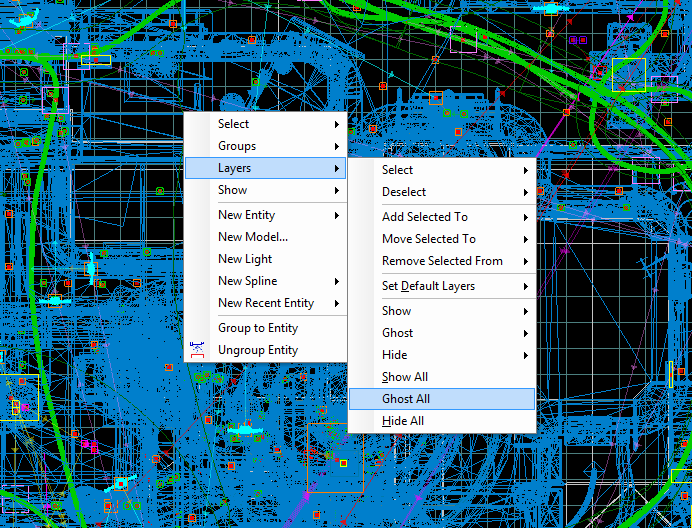The image size is (692, 528).
Task: Click Hide All layers
Action: [x=402, y=421]
